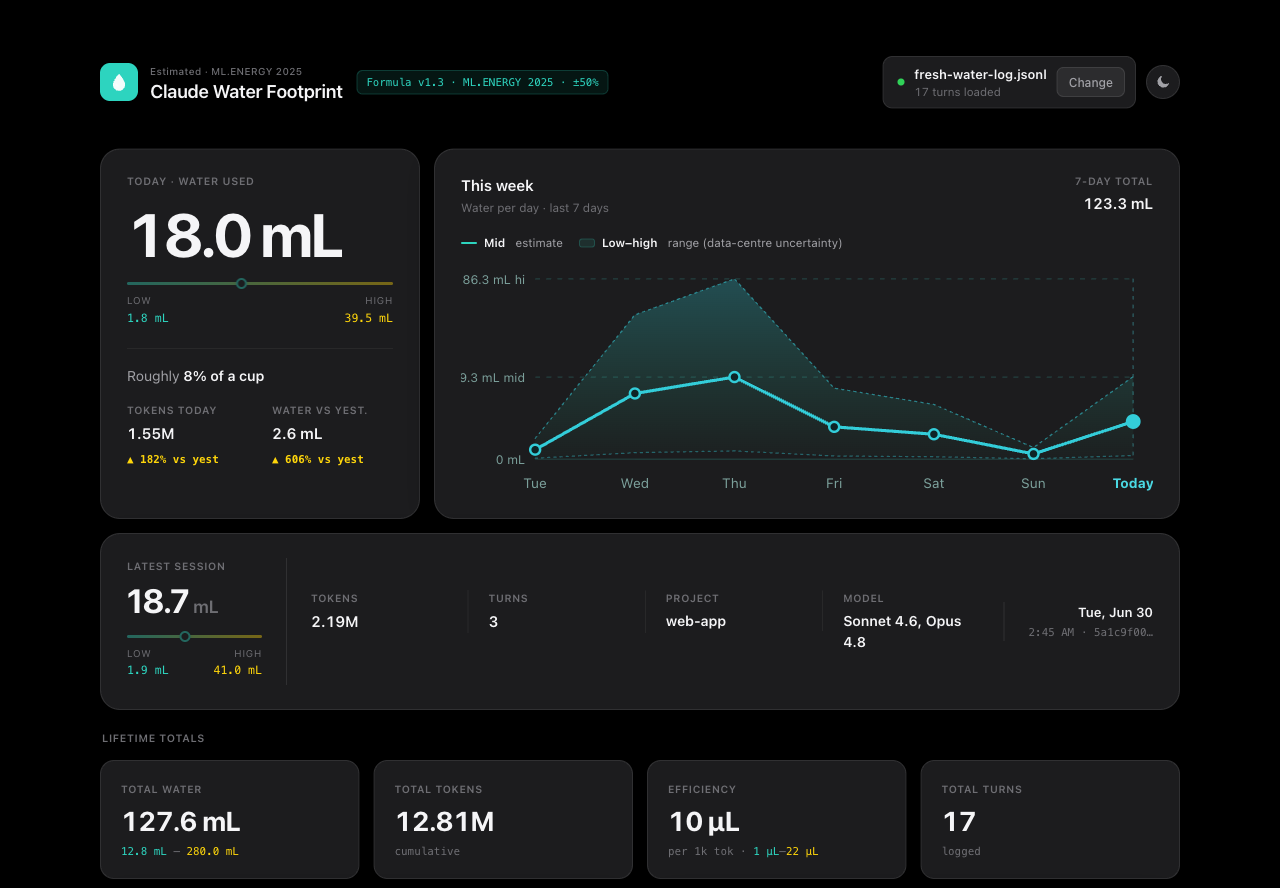This screenshot has height=888, width=1280.
Task: Click the today's water range slider knob
Action: tap(241, 284)
